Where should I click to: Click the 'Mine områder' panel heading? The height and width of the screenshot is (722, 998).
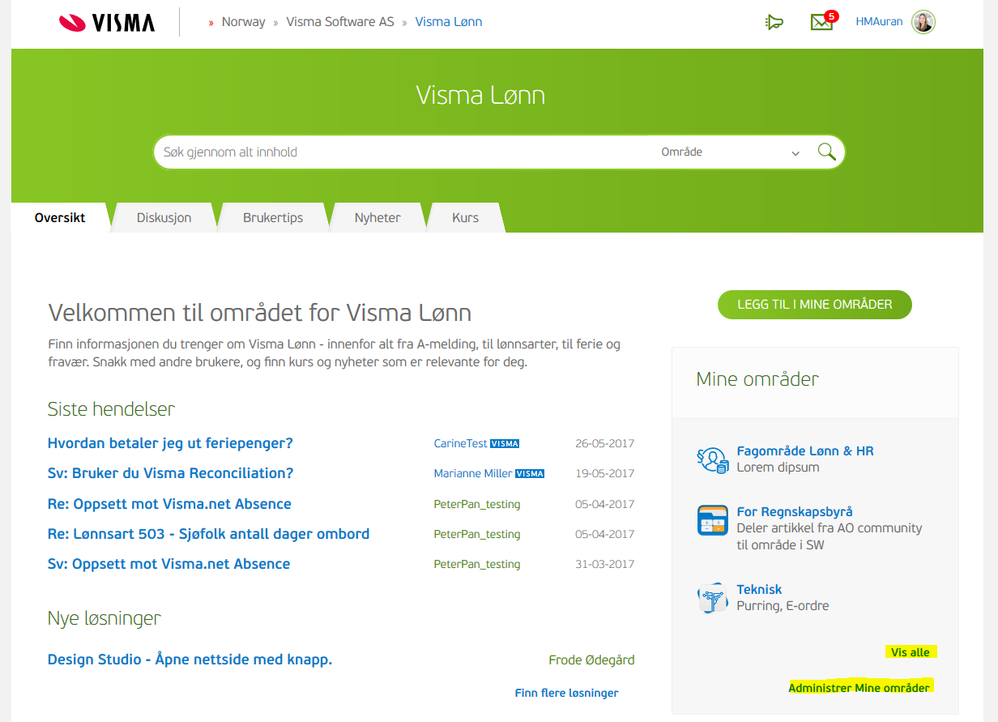[757, 379]
